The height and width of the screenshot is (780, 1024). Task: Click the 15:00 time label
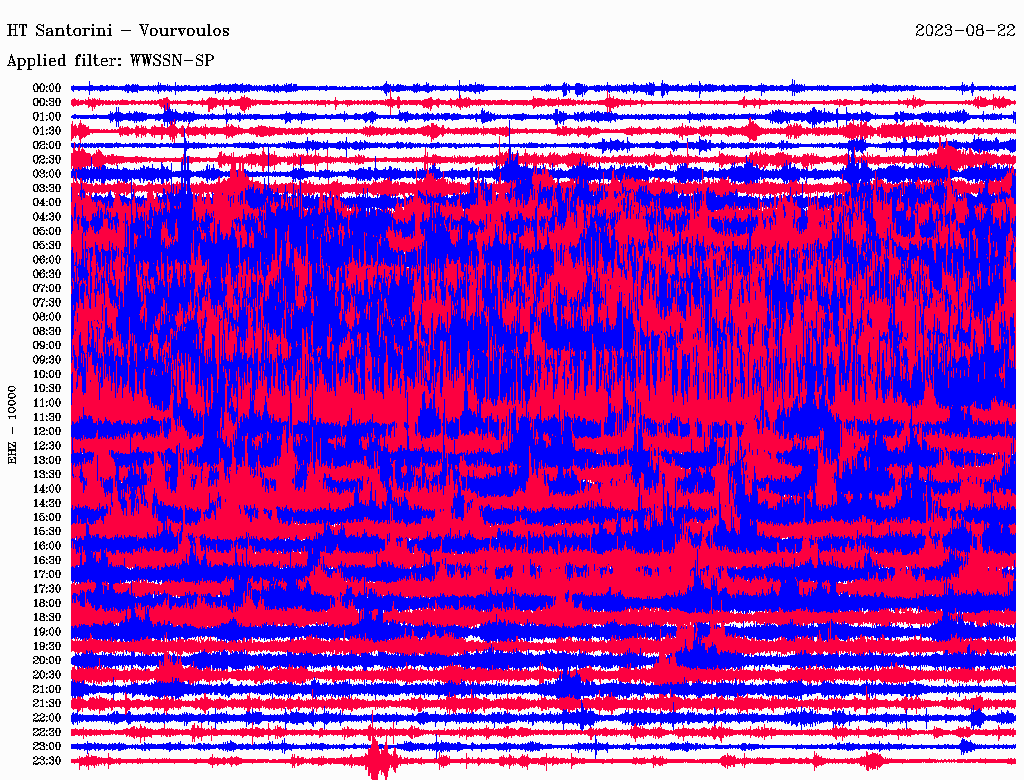47,517
